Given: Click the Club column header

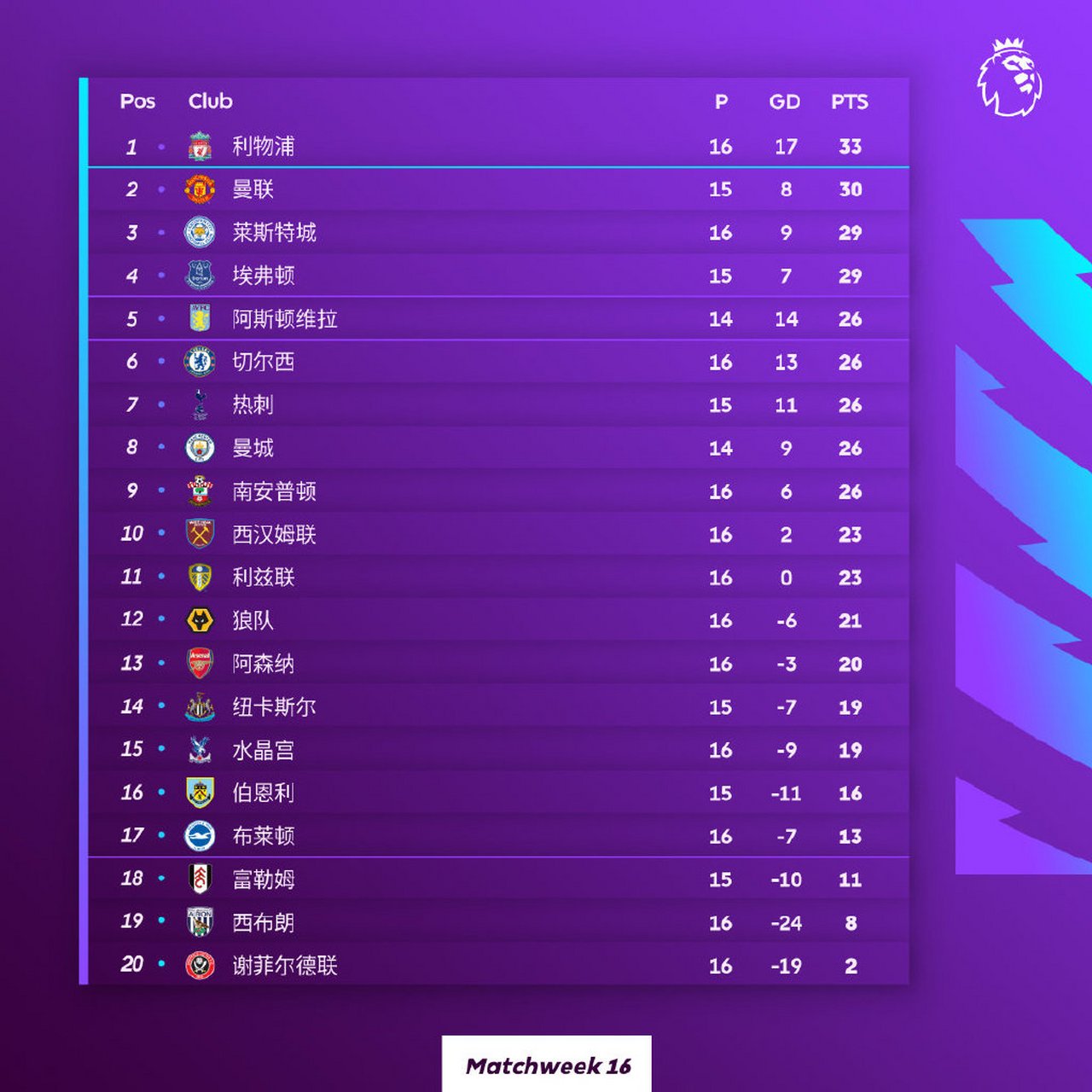Looking at the screenshot, I should point(211,102).
